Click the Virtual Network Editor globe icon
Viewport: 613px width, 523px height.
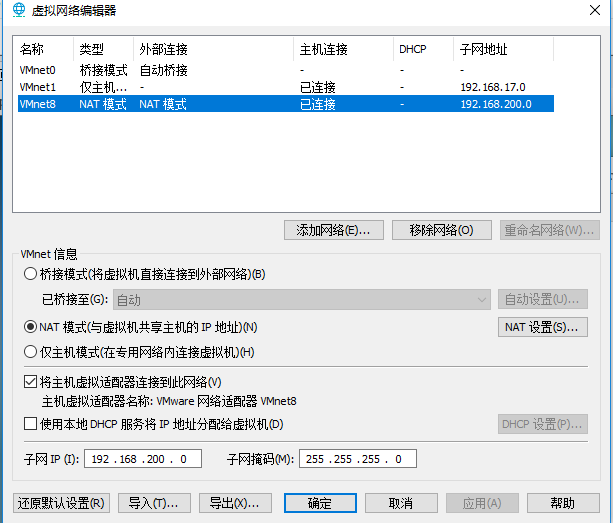(x=18, y=10)
